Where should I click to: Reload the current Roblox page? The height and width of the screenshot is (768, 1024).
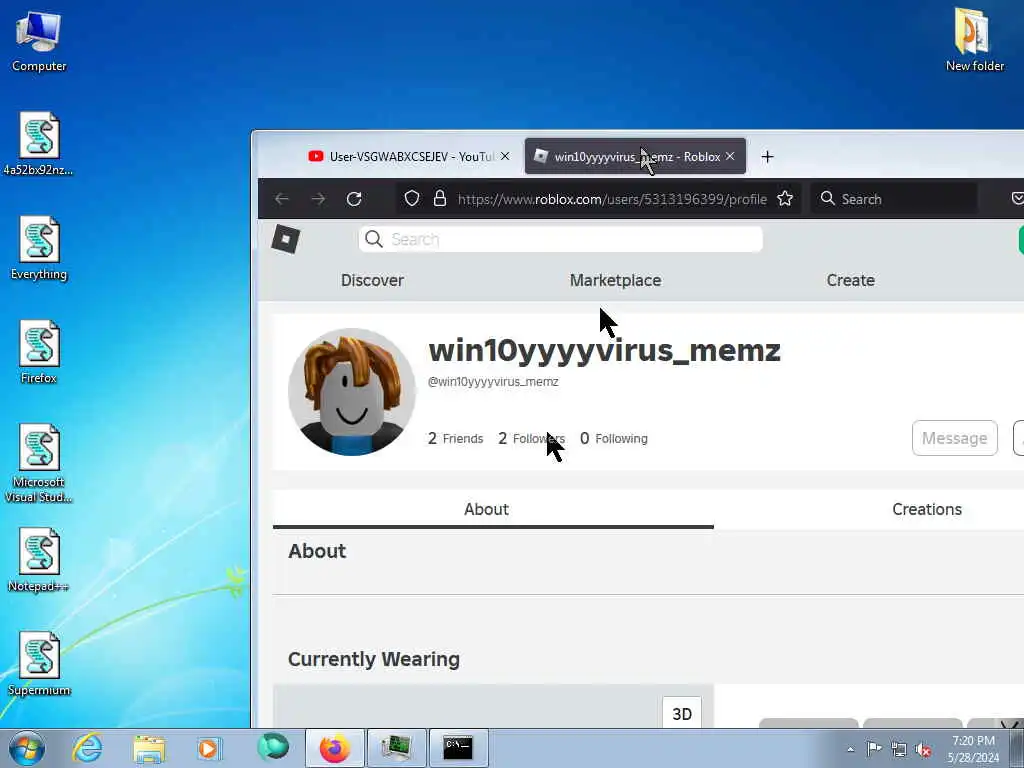click(x=354, y=199)
